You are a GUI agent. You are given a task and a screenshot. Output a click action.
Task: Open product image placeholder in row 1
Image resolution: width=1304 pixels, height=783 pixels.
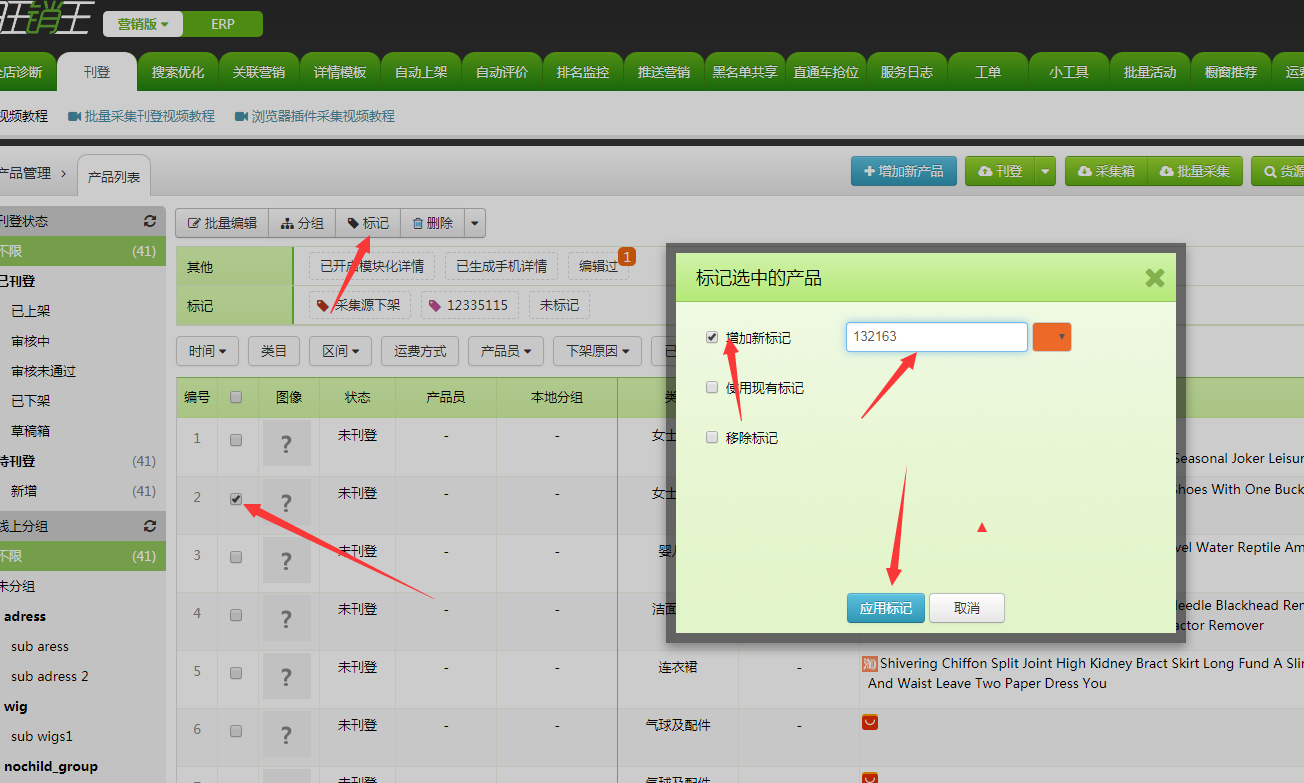(287, 443)
